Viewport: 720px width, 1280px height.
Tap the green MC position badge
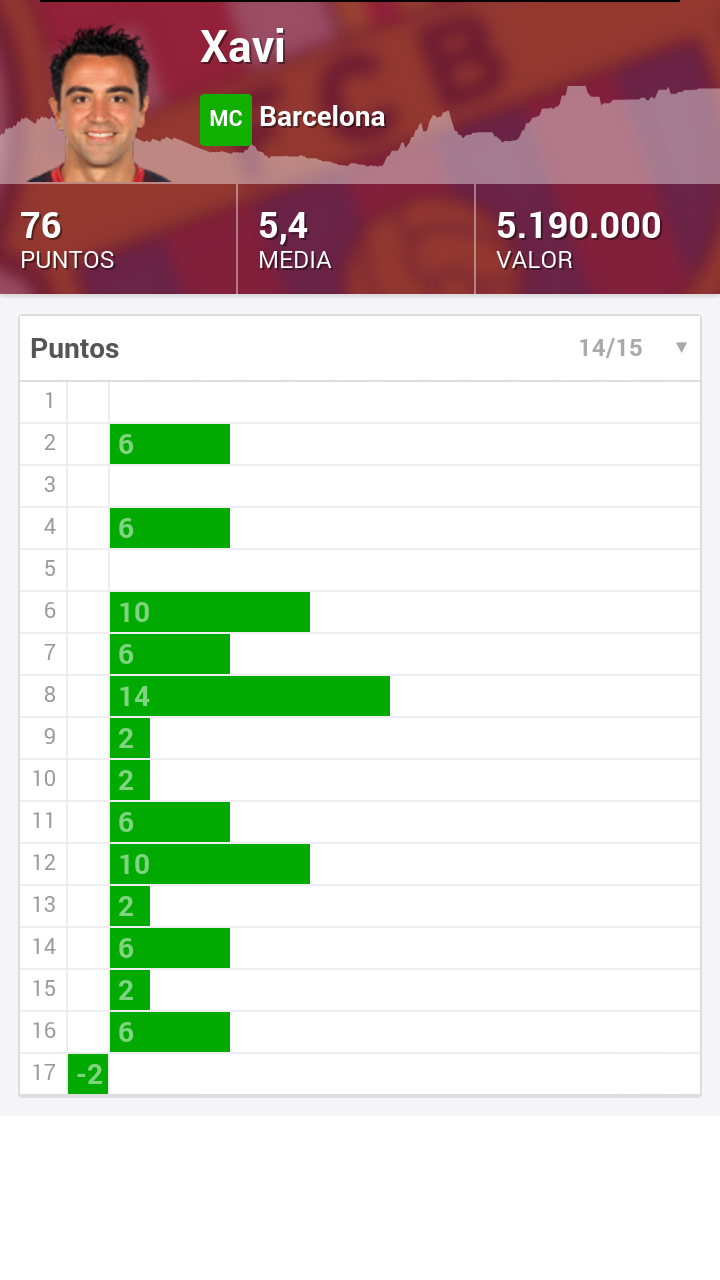[x=225, y=119]
